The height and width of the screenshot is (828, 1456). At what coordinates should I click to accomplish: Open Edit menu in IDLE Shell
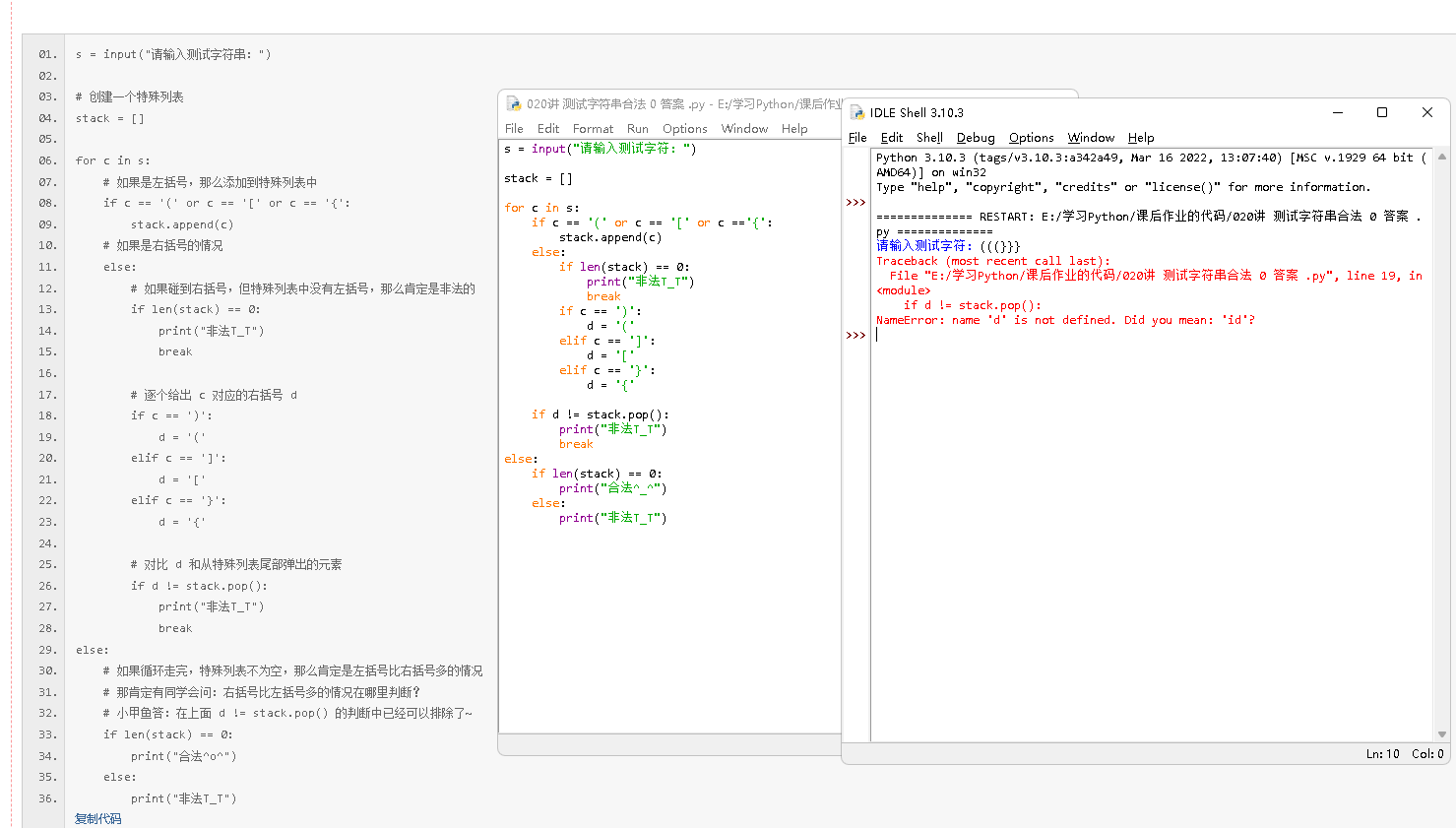[892, 138]
